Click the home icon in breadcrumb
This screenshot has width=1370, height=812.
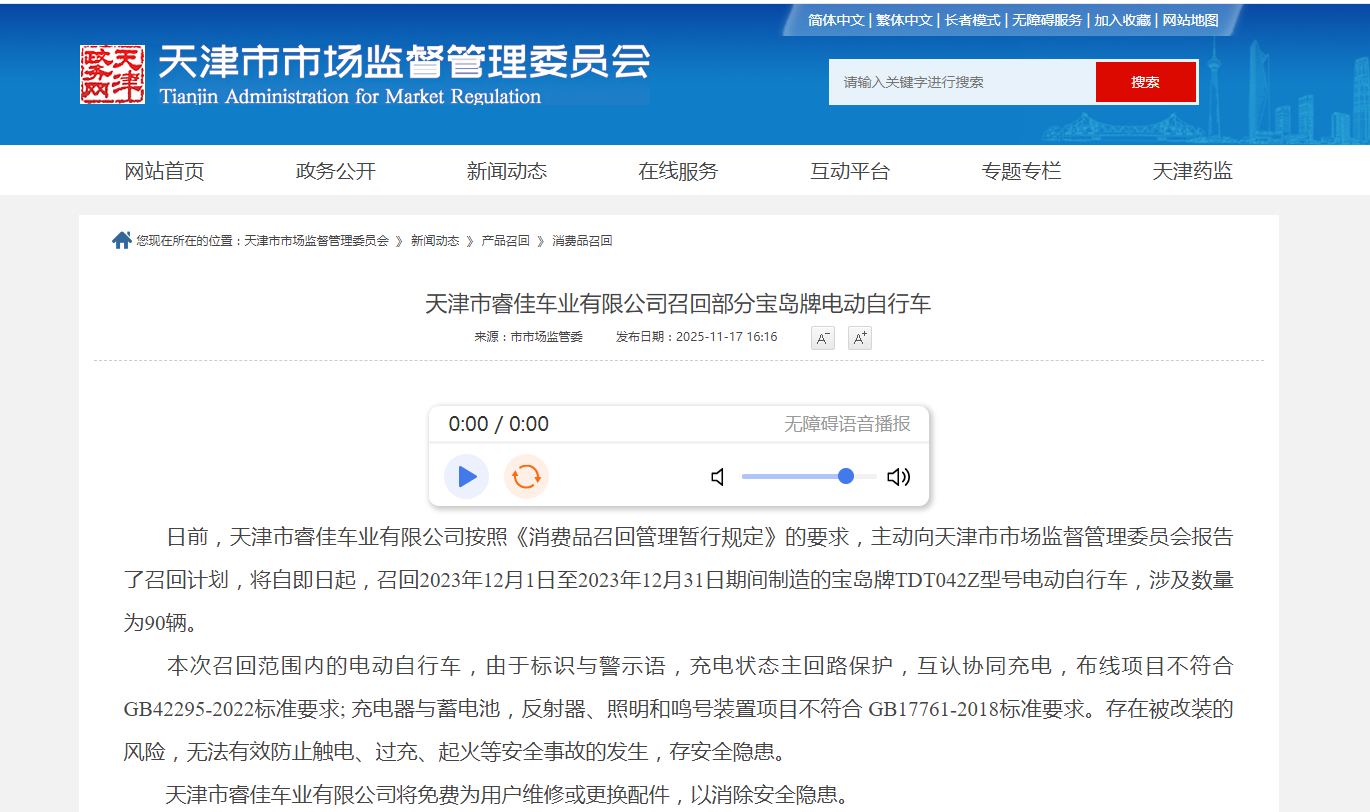(122, 241)
